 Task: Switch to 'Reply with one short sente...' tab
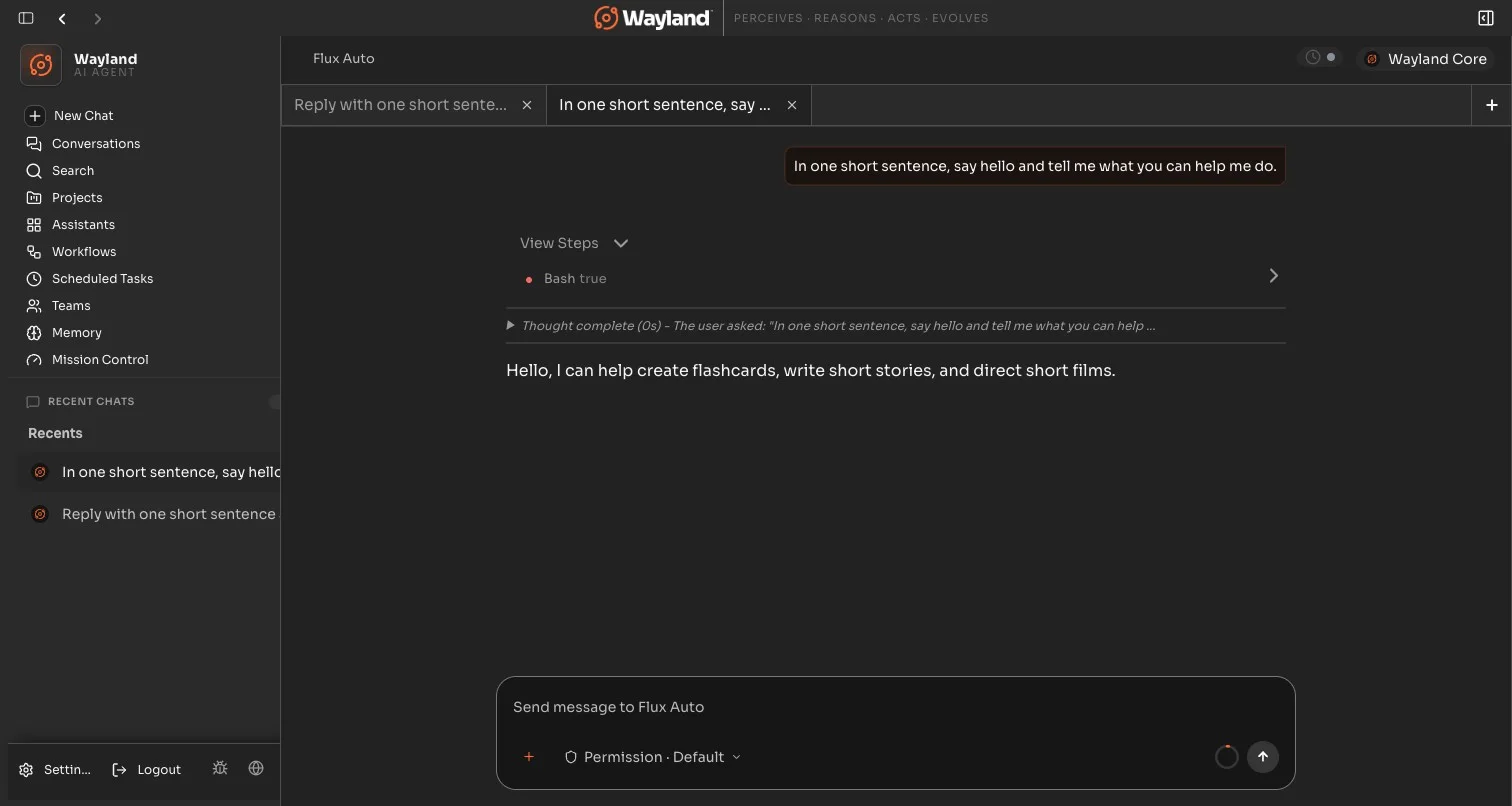400,105
